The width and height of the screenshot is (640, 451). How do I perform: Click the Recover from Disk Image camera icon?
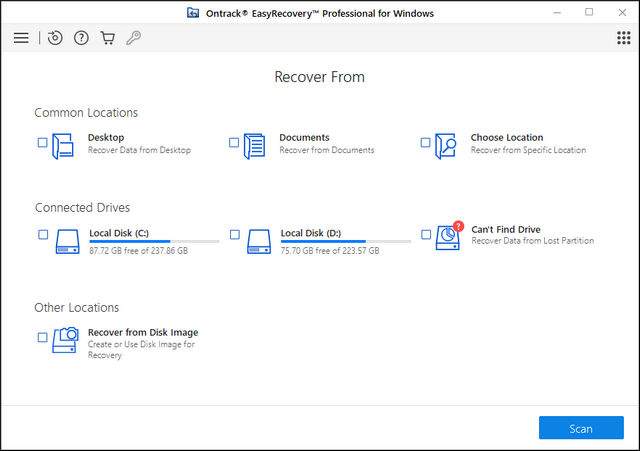(x=65, y=340)
